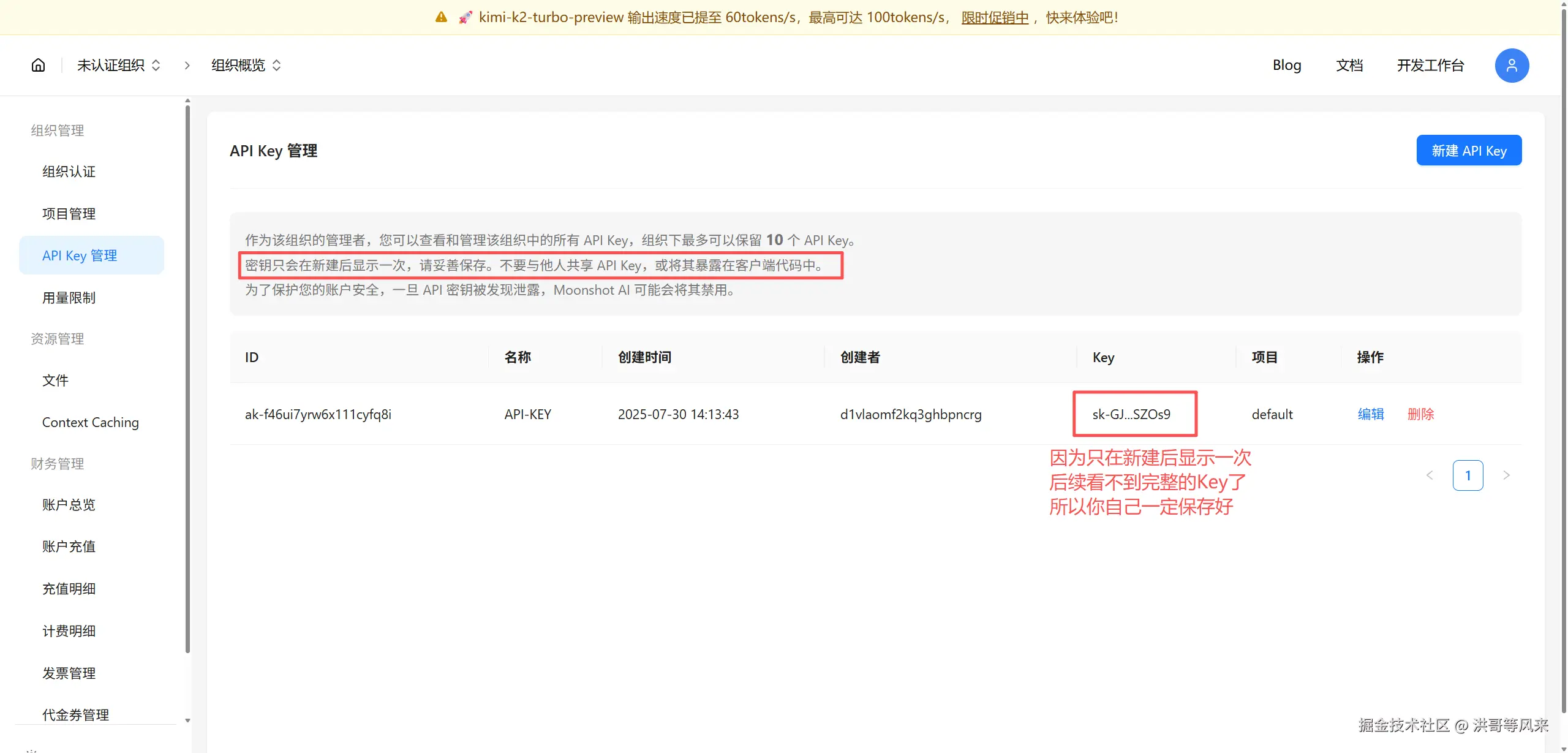Open the 用量限制 sidebar menu item
Screen dimensions: 1568x753
point(69,298)
